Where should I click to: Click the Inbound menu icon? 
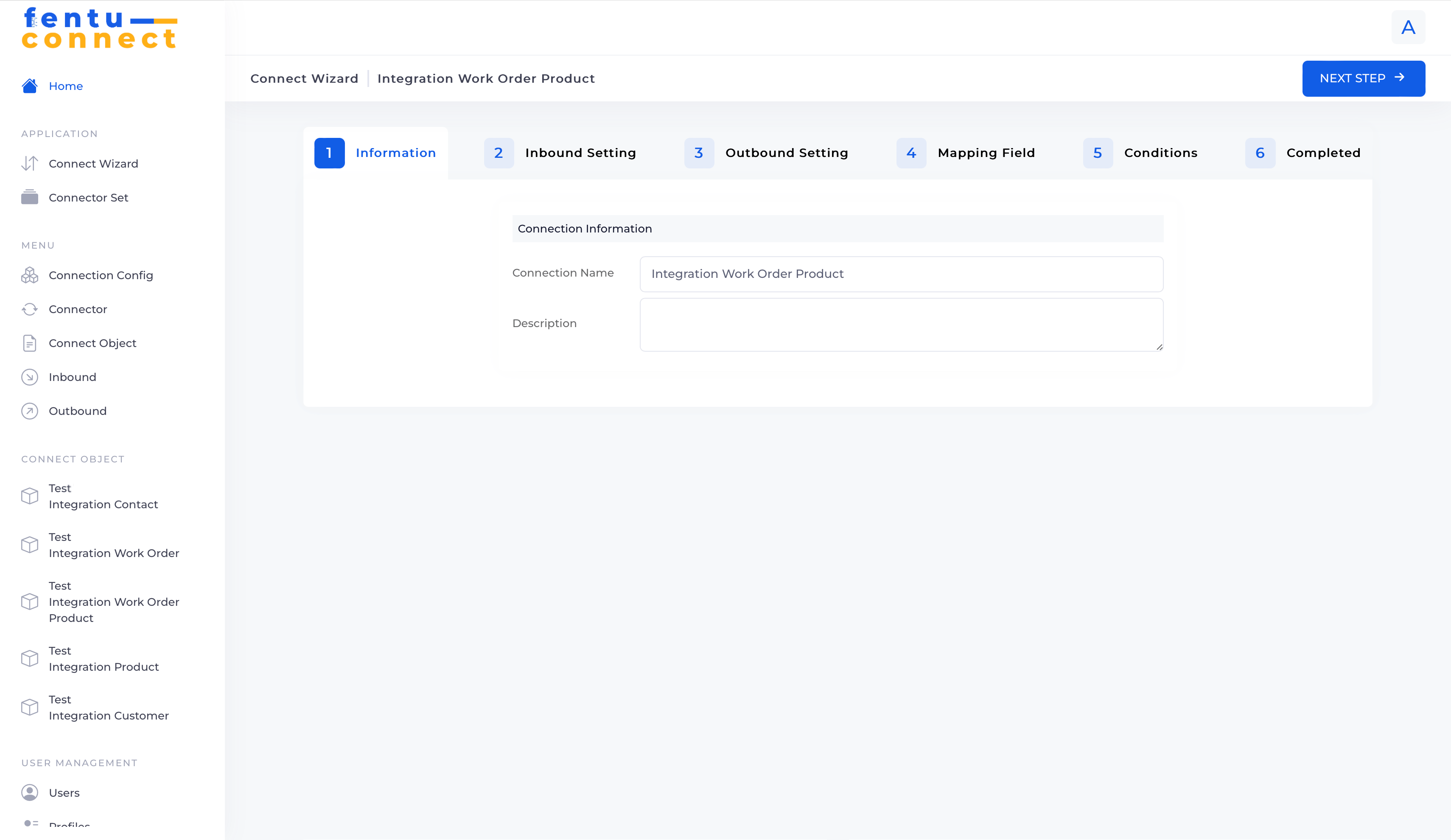29,377
